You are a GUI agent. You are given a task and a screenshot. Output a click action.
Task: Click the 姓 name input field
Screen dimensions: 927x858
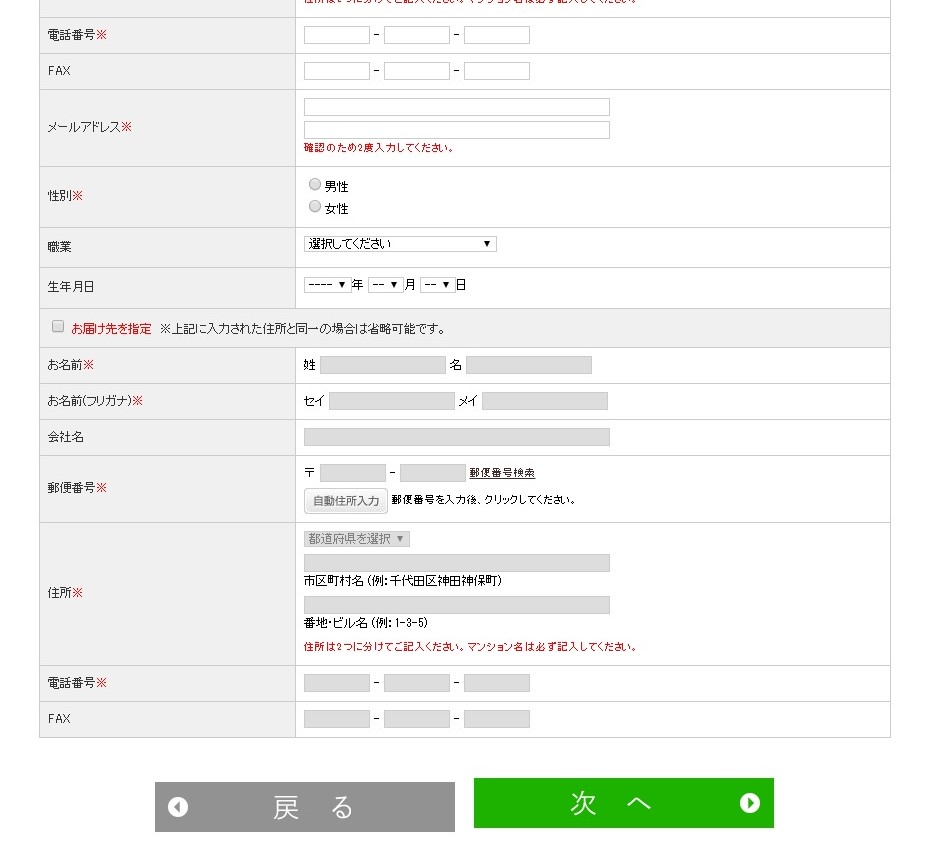coord(383,365)
